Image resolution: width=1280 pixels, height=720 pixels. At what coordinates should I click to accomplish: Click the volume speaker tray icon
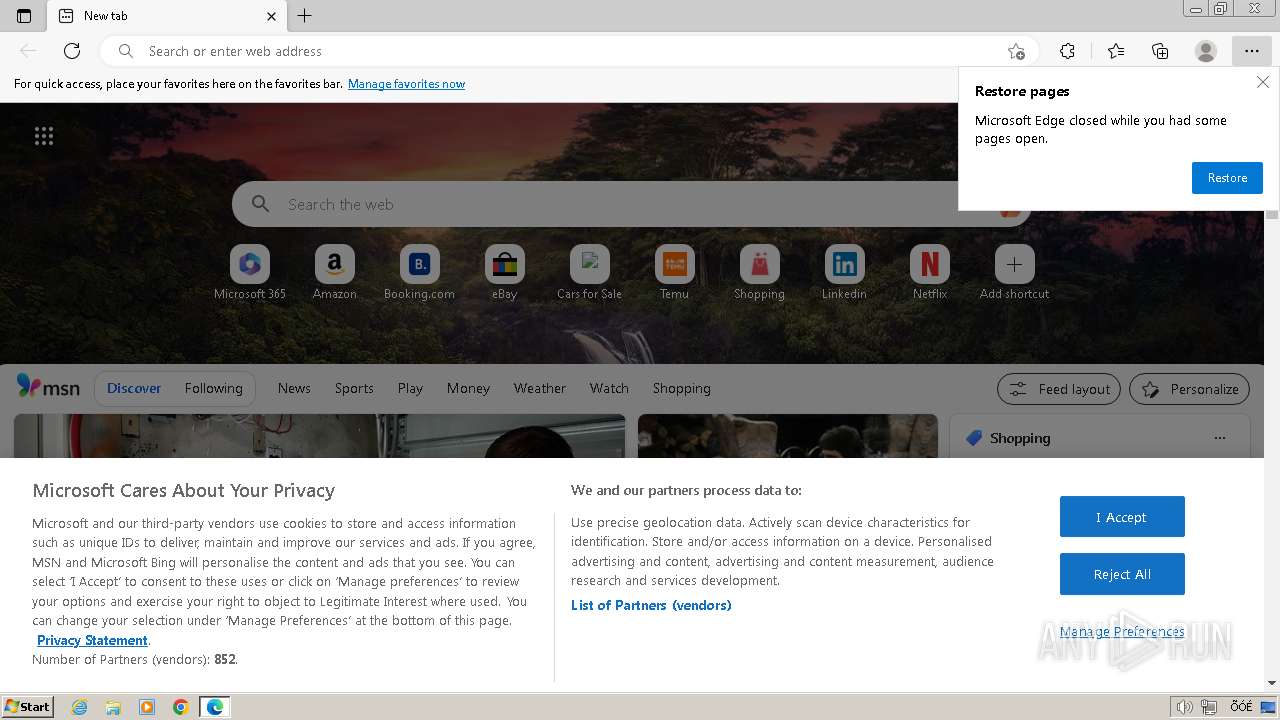pos(1185,707)
